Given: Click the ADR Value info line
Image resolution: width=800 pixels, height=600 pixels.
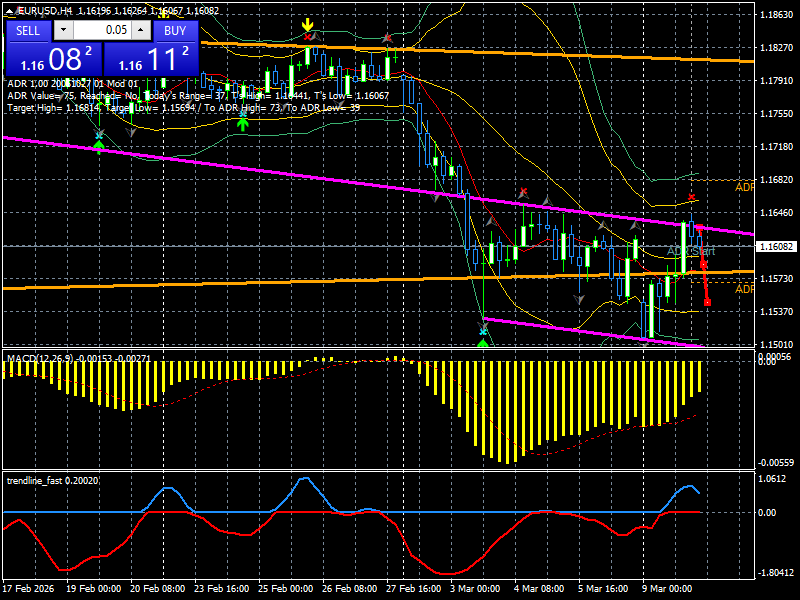Looking at the screenshot, I should pos(198,96).
